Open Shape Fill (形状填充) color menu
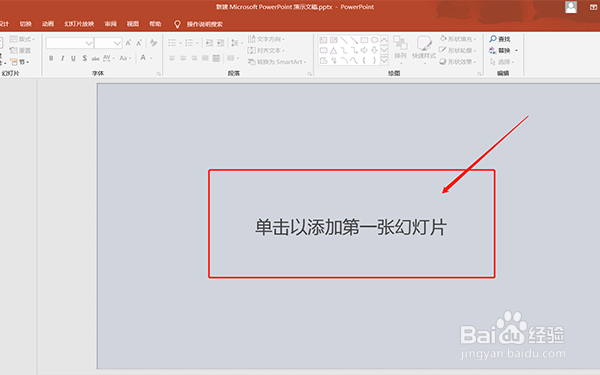 click(458, 39)
